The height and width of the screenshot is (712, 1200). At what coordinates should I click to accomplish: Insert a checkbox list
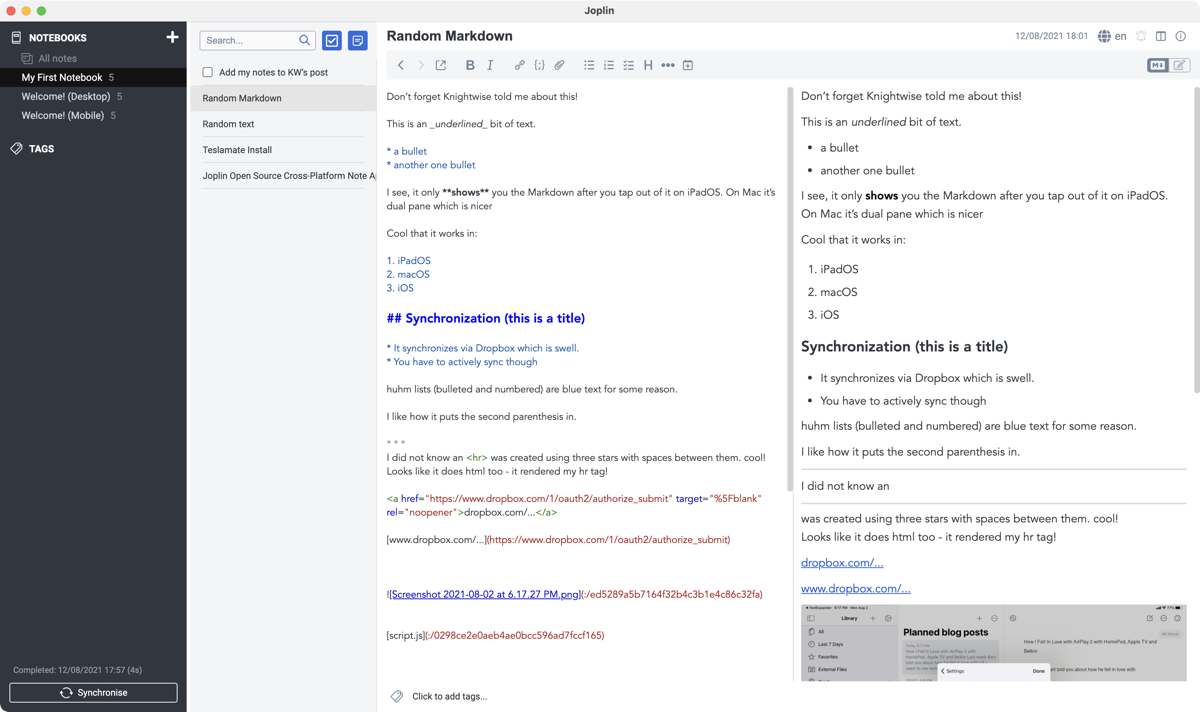pos(628,65)
